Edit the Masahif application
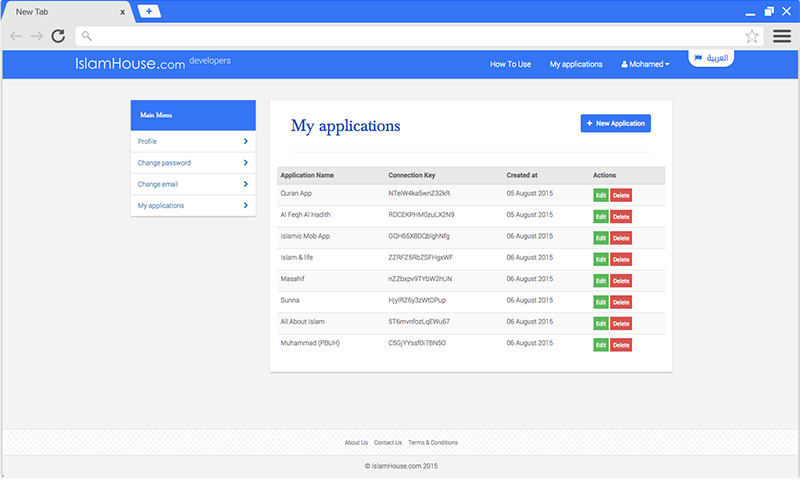The width and height of the screenshot is (800, 480). [x=601, y=281]
